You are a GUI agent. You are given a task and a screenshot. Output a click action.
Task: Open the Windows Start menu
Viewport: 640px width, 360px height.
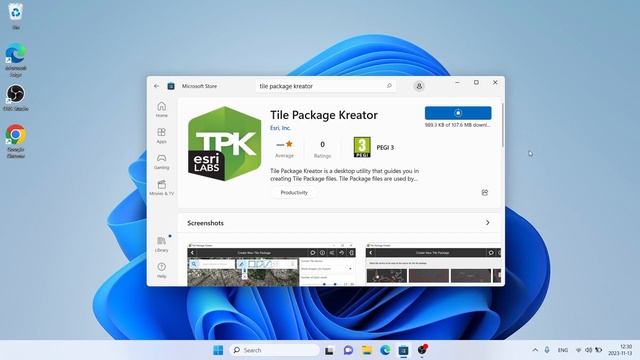coord(218,350)
